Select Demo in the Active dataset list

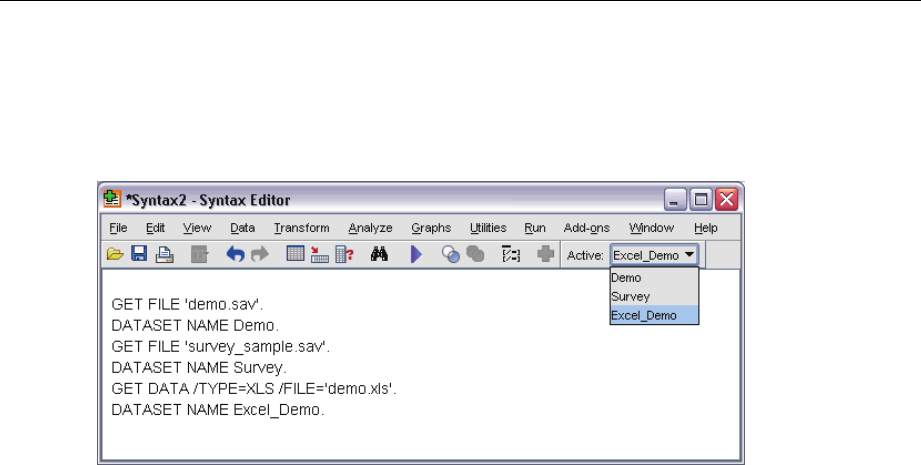[654, 278]
